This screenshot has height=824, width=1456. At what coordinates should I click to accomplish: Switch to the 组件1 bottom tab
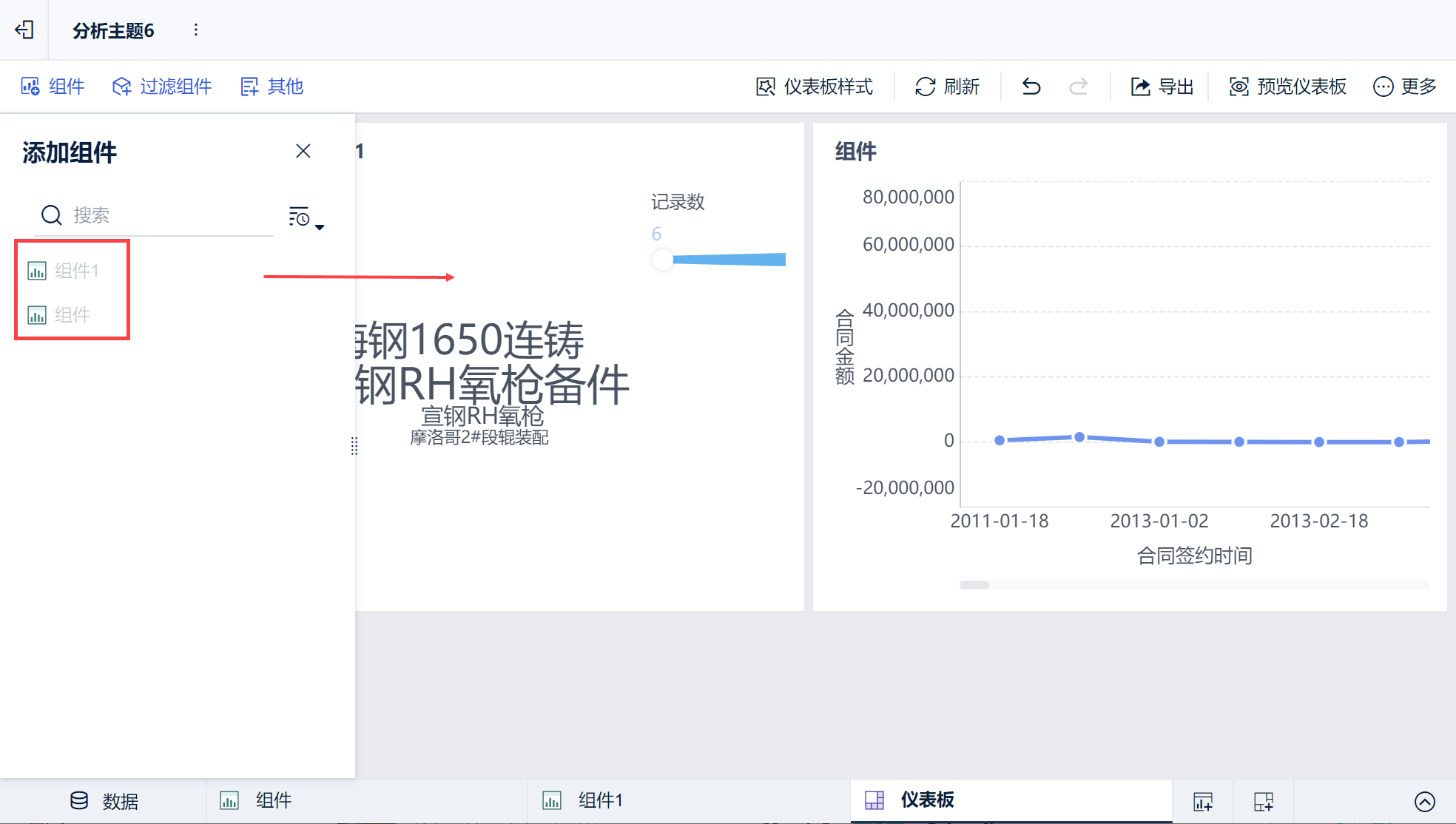583,800
